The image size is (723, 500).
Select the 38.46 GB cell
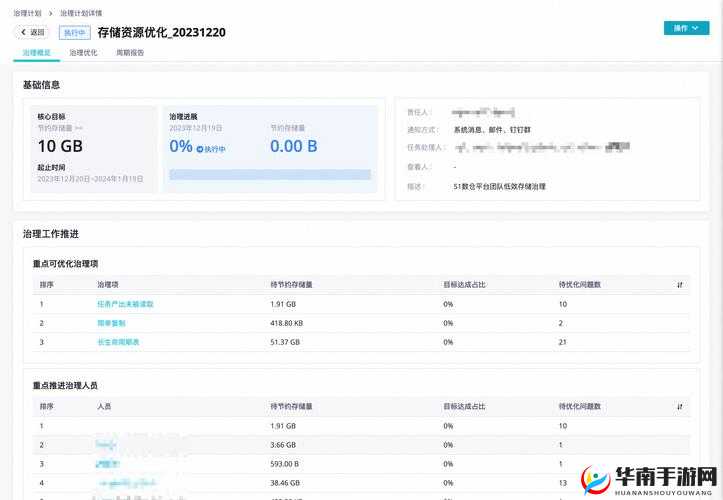coord(285,483)
